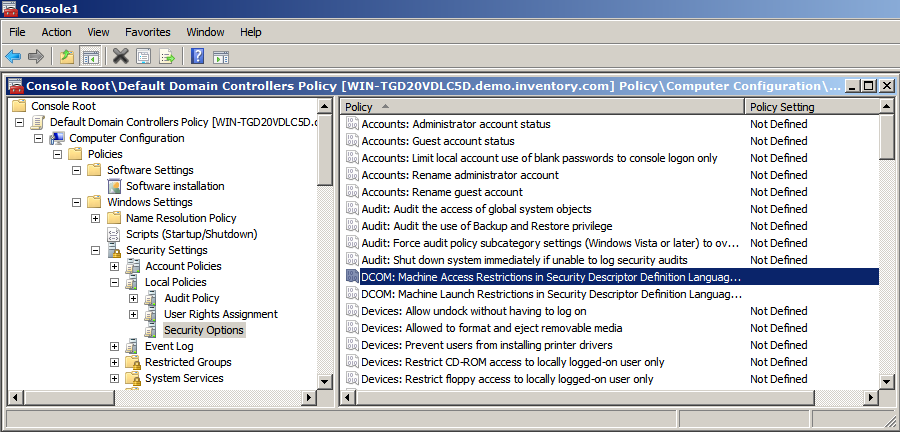Collapse the Security Settings tree node
Viewport: 900px width, 432px height.
[95, 250]
